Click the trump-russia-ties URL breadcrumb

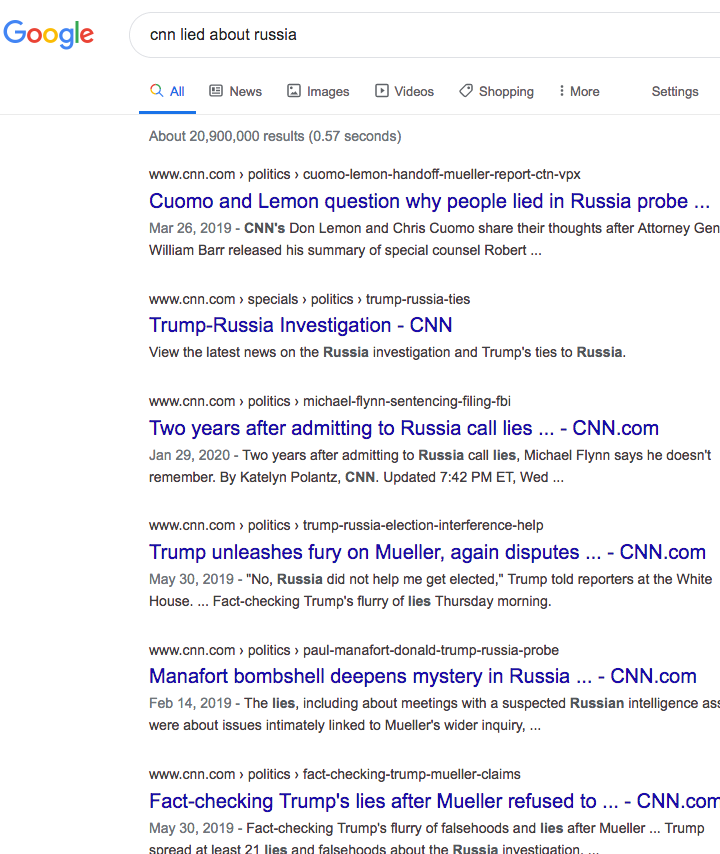309,299
